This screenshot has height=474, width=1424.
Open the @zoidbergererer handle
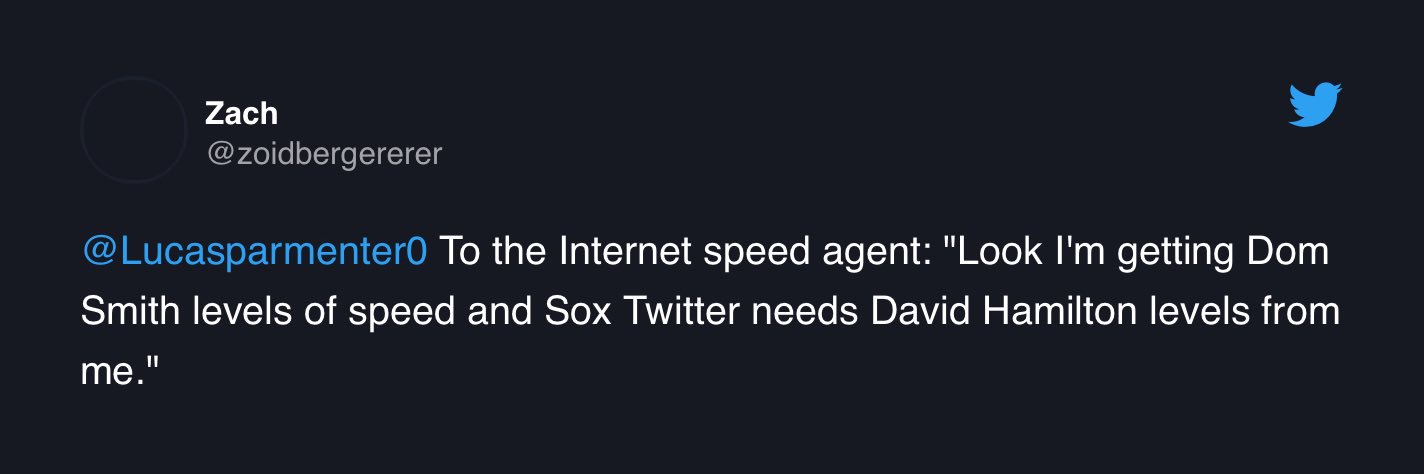tap(322, 155)
